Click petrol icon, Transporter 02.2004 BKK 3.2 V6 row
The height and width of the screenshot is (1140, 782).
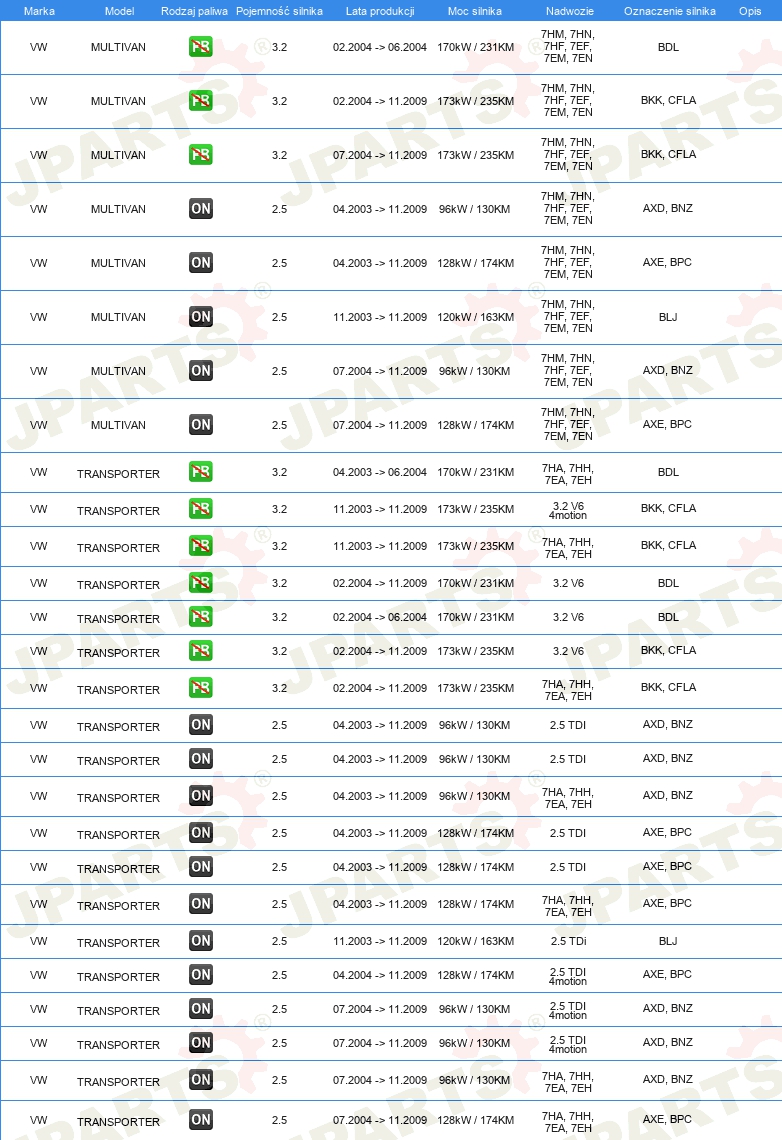(201, 651)
